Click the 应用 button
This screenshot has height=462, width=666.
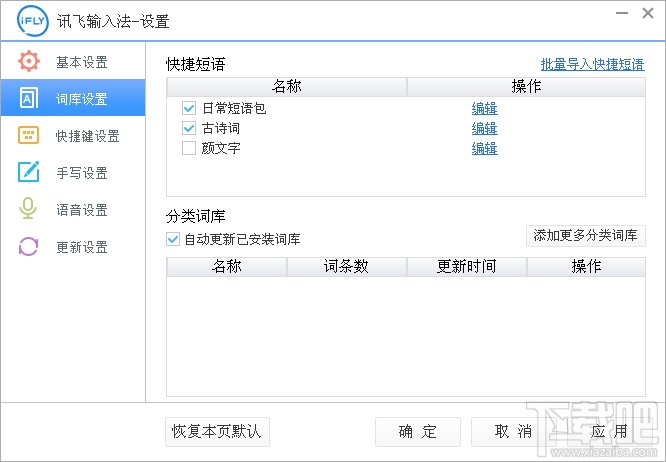(x=609, y=431)
